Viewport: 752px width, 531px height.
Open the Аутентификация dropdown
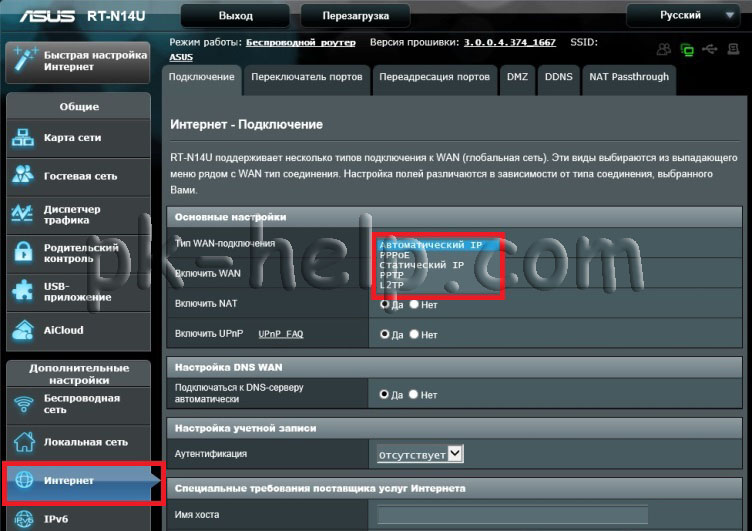click(x=420, y=454)
